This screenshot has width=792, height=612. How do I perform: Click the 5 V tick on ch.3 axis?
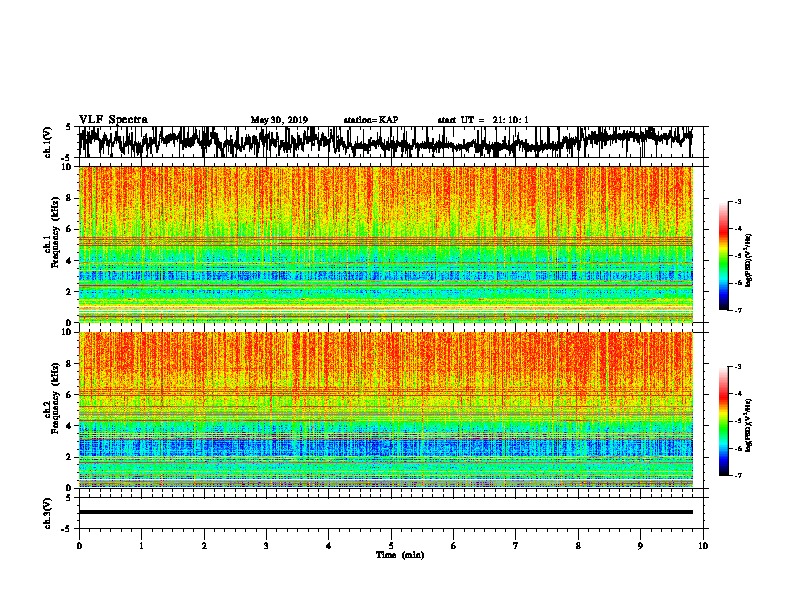68,498
